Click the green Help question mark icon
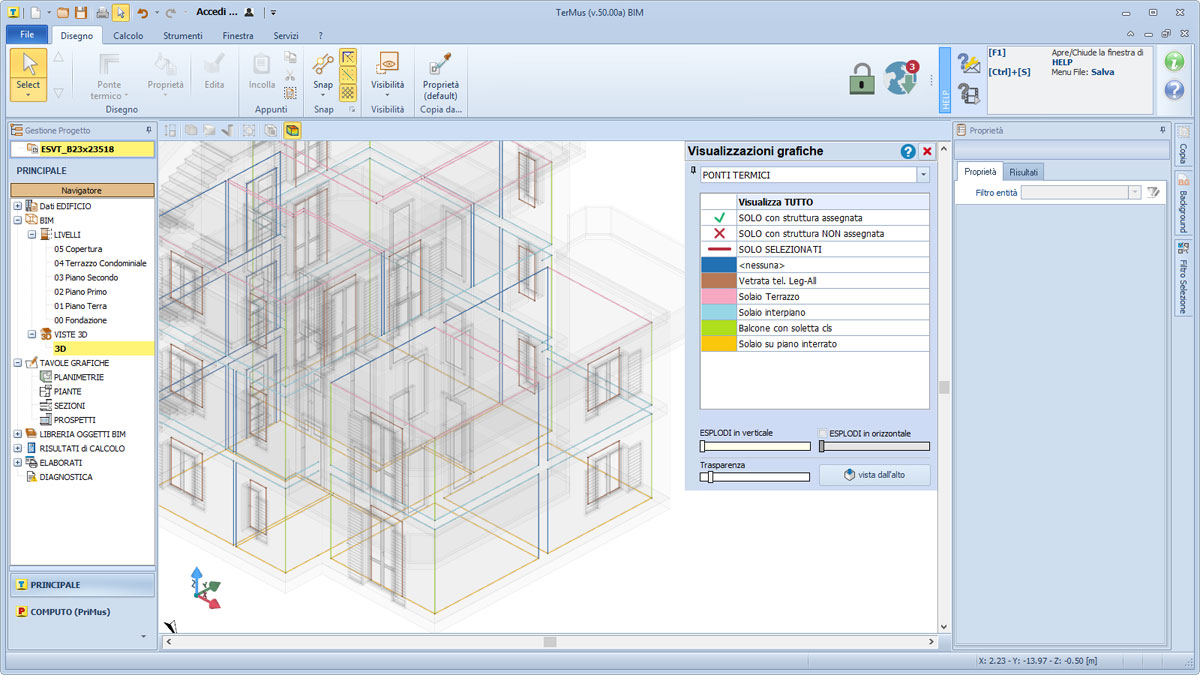1200x675 pixels. 1173,63
